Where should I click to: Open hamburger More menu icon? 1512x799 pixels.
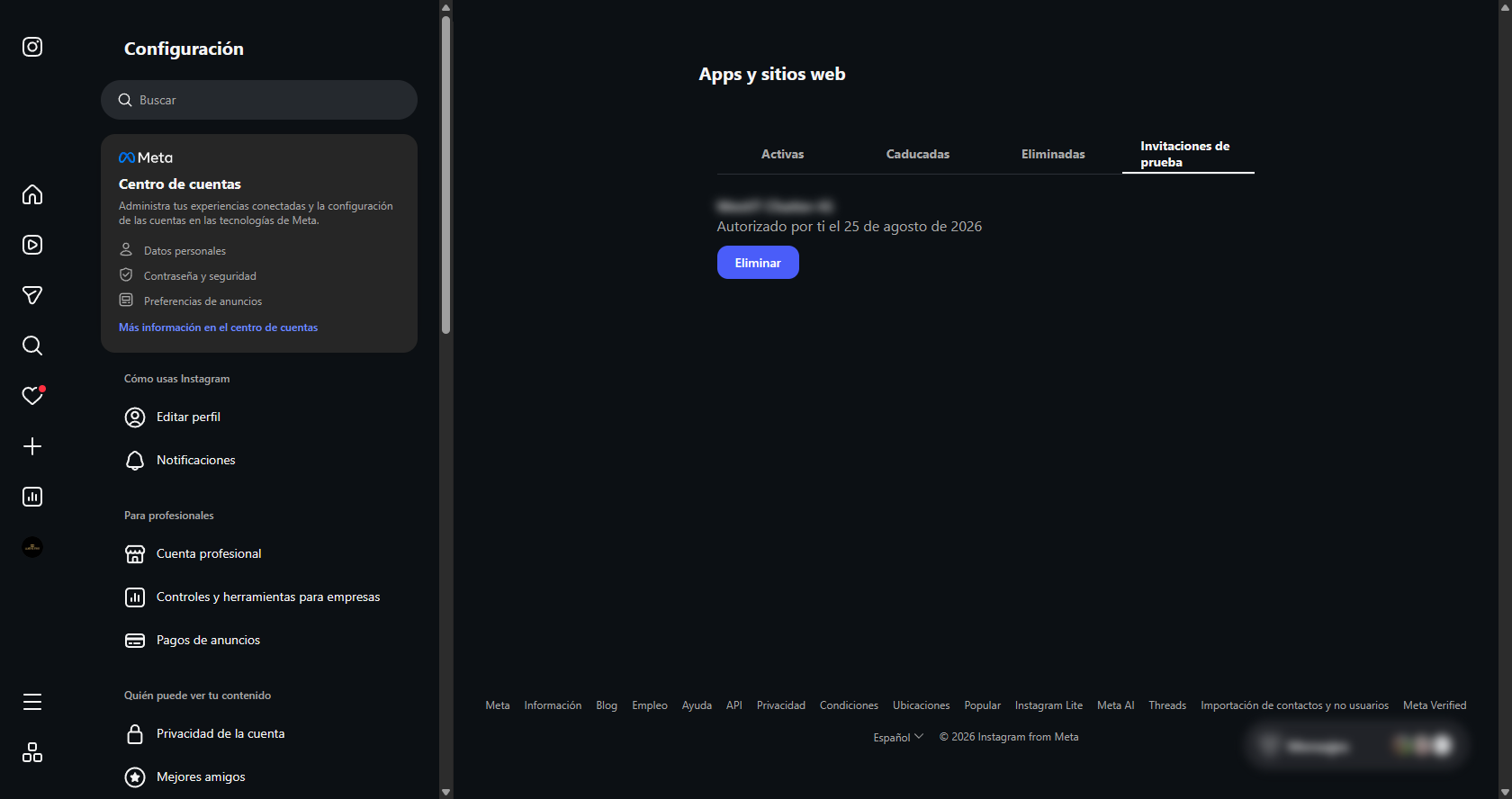pos(32,702)
